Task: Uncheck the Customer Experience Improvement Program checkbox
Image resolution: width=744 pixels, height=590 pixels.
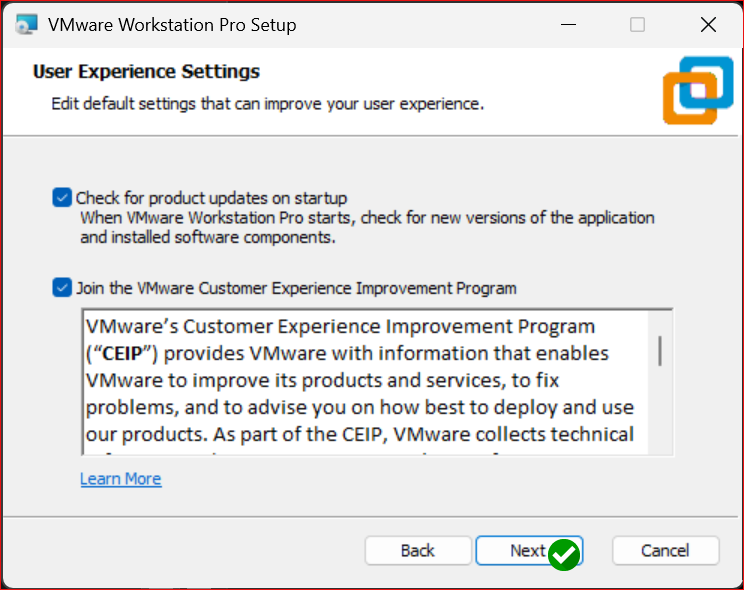Action: click(x=62, y=288)
